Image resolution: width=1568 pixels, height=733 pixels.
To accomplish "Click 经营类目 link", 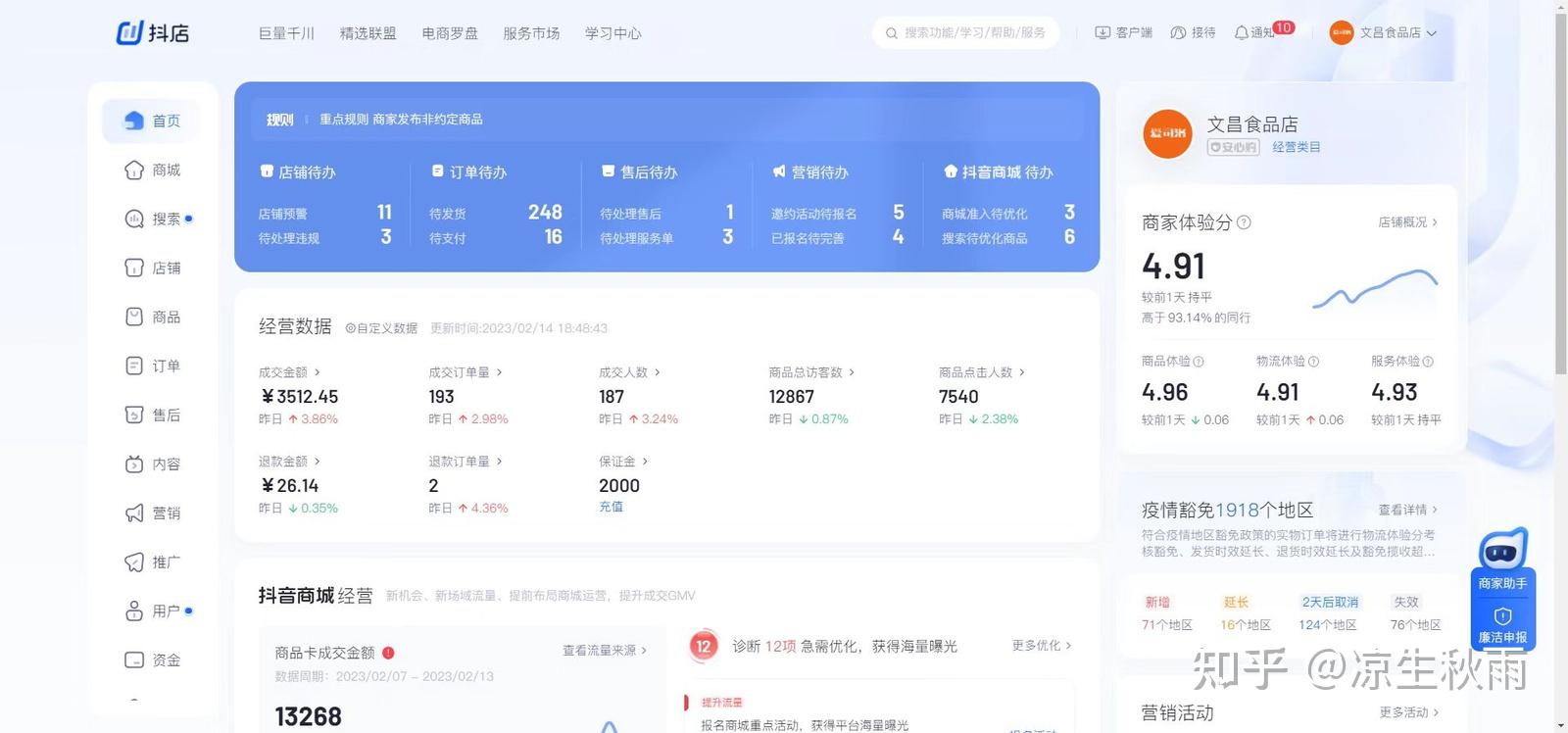I will (x=1297, y=147).
